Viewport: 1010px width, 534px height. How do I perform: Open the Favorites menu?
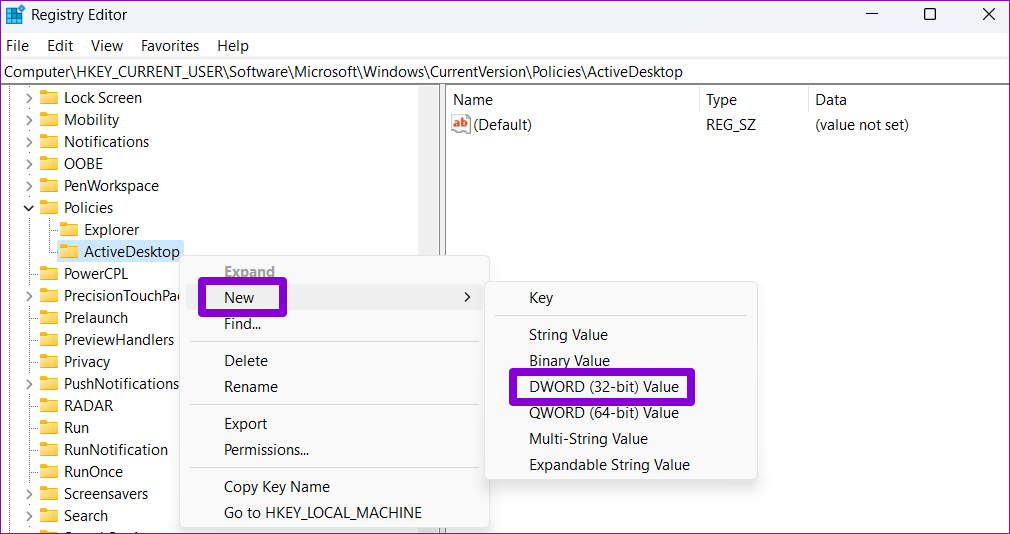click(169, 46)
